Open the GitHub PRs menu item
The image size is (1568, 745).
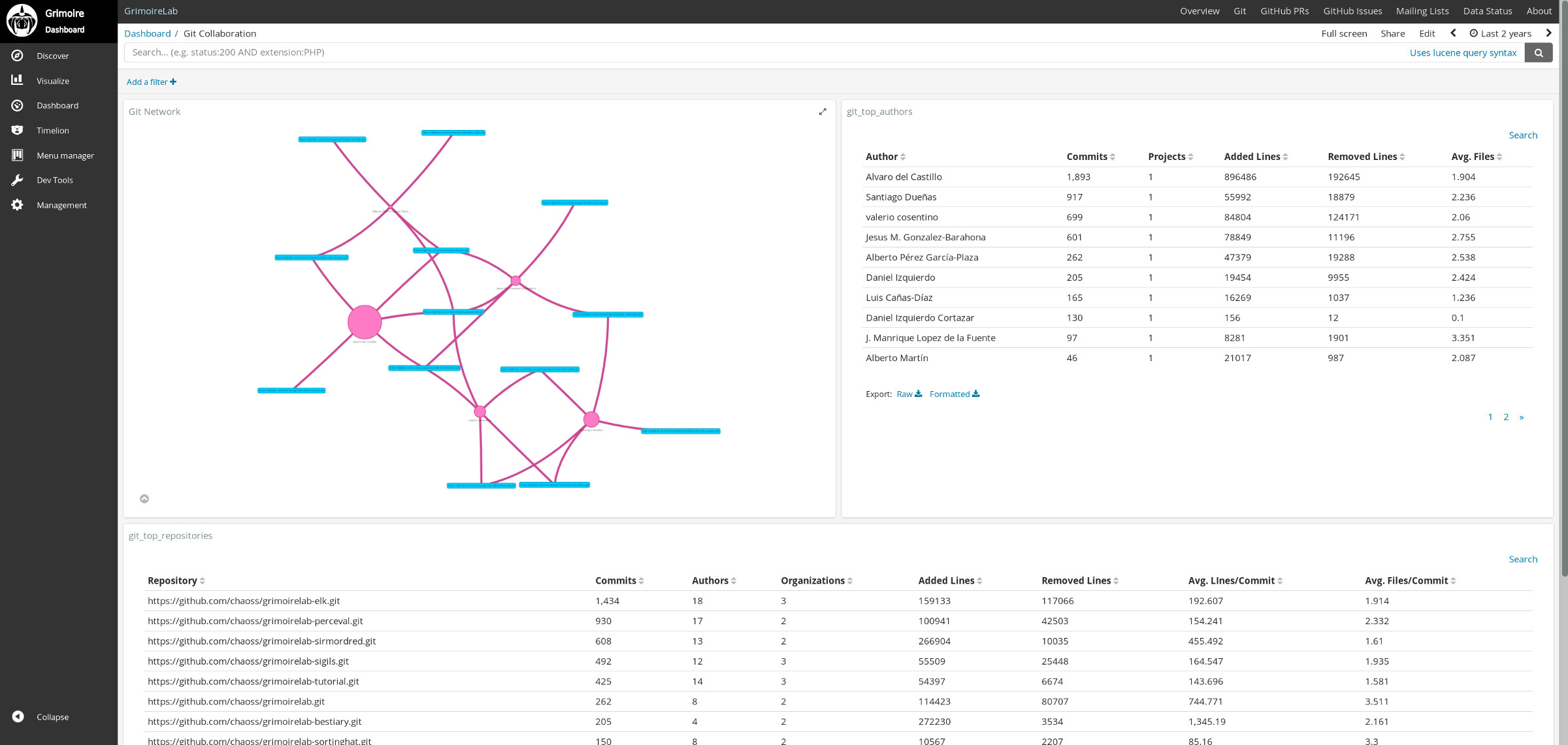coord(1284,11)
